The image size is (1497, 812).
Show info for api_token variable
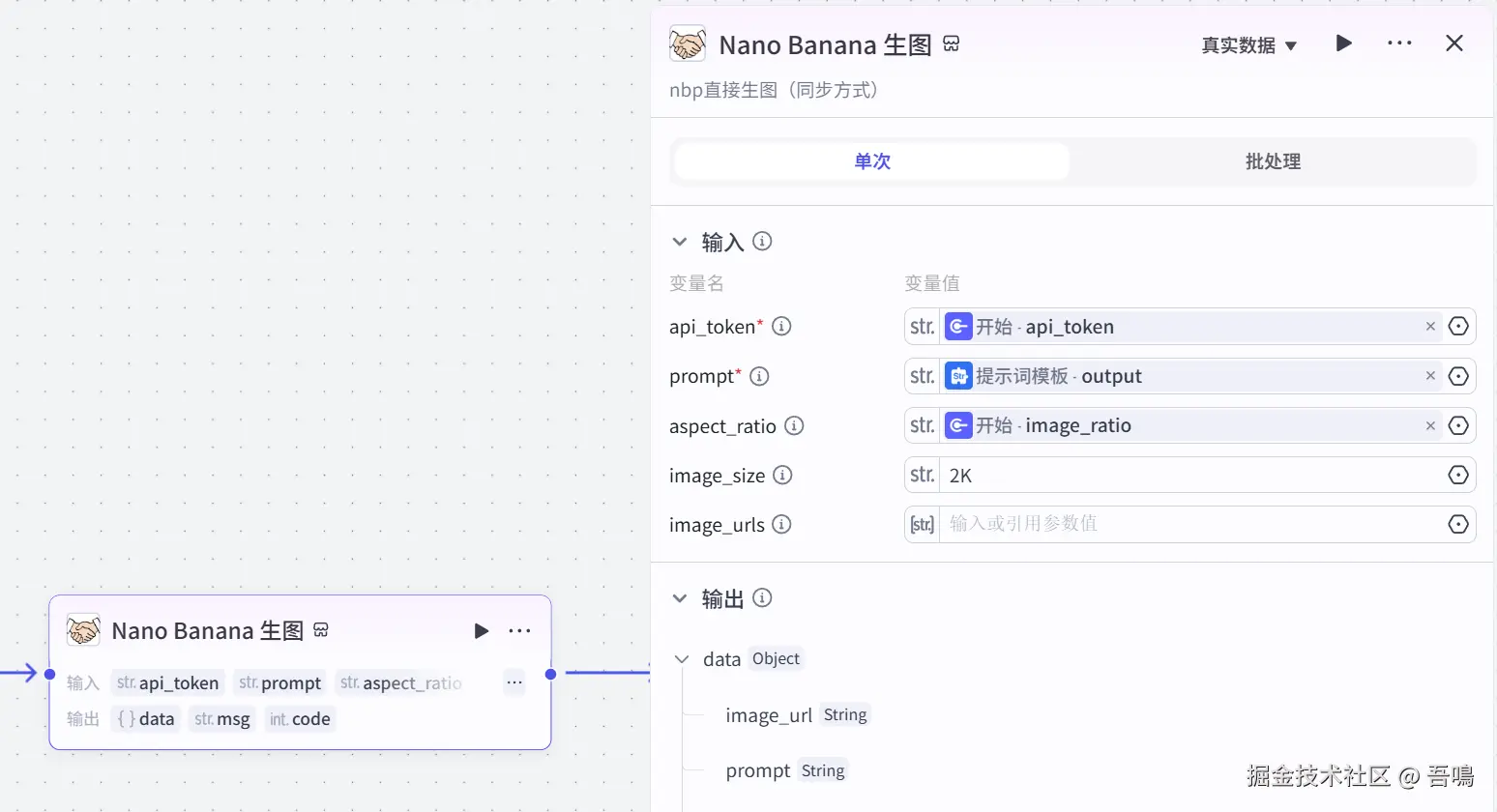(781, 326)
